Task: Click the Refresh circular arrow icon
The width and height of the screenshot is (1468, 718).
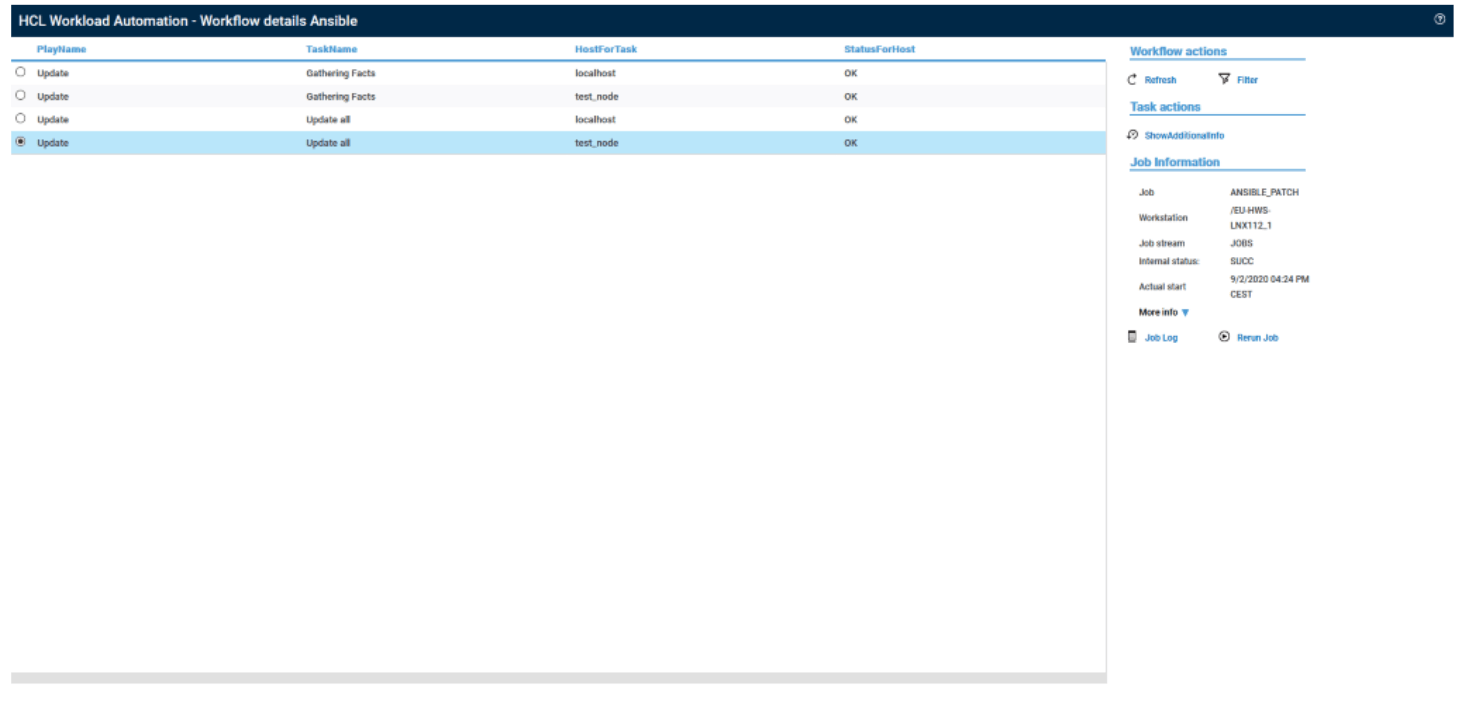Action: (1132, 80)
